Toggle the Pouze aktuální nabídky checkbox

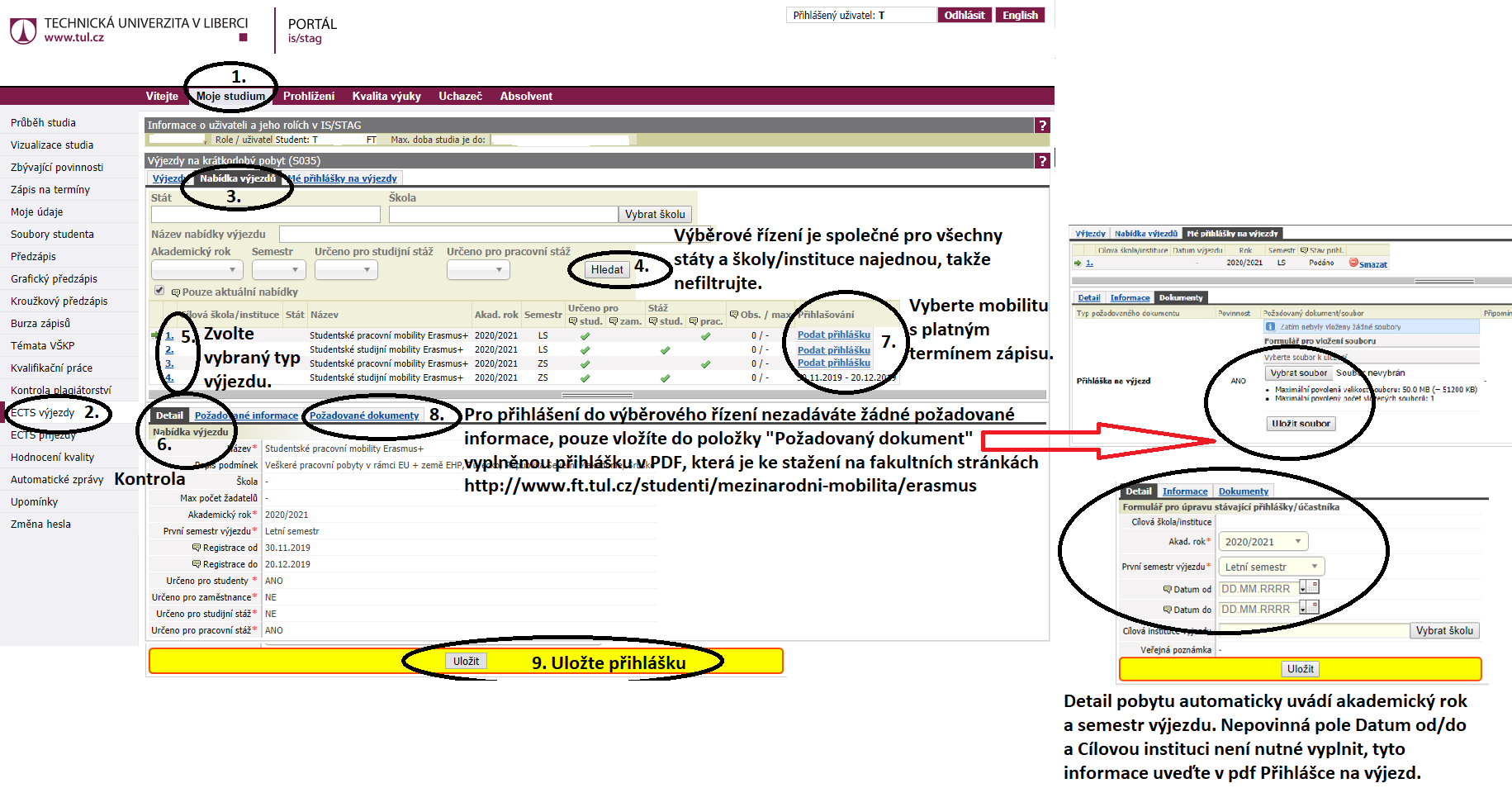point(159,291)
